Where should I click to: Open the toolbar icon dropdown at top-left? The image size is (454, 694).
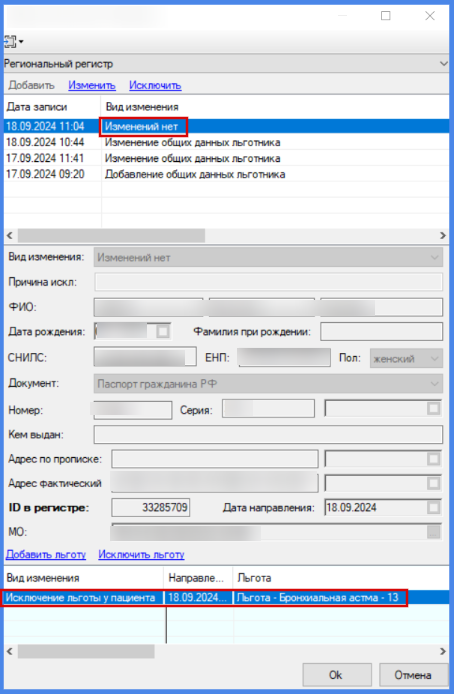click(x=14, y=42)
